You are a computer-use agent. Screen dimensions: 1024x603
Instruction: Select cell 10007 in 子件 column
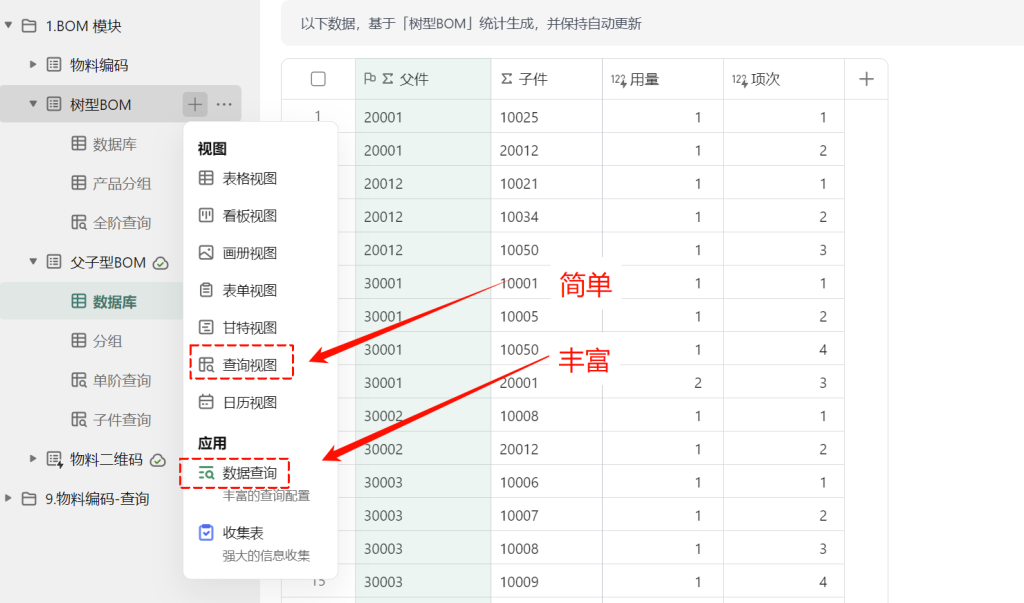[x=547, y=515]
